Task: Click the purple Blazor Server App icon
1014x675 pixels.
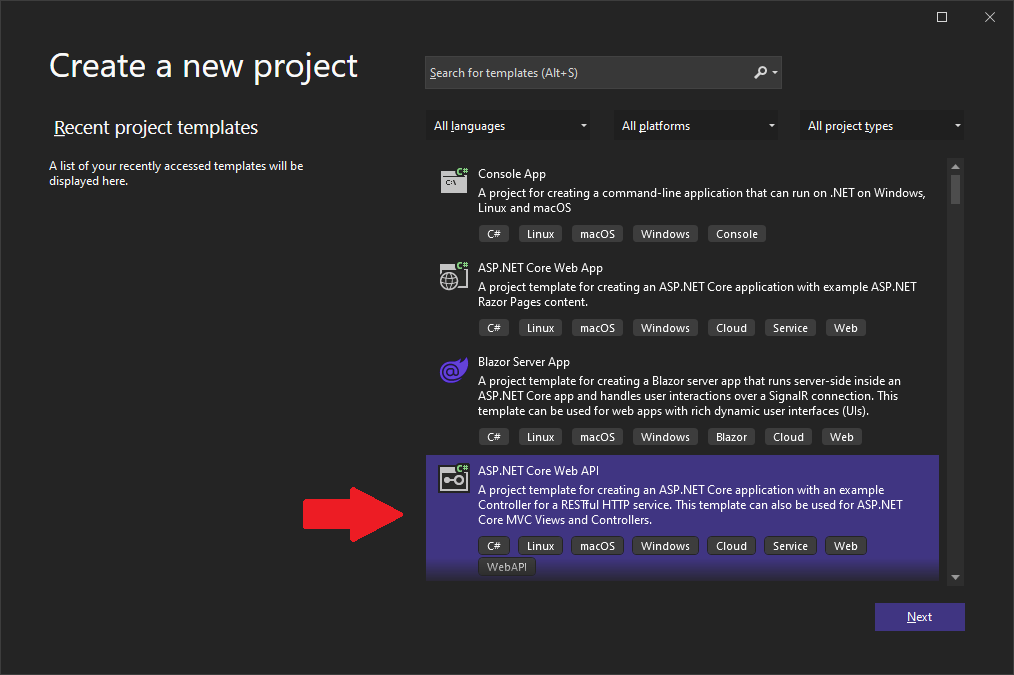Action: [453, 370]
